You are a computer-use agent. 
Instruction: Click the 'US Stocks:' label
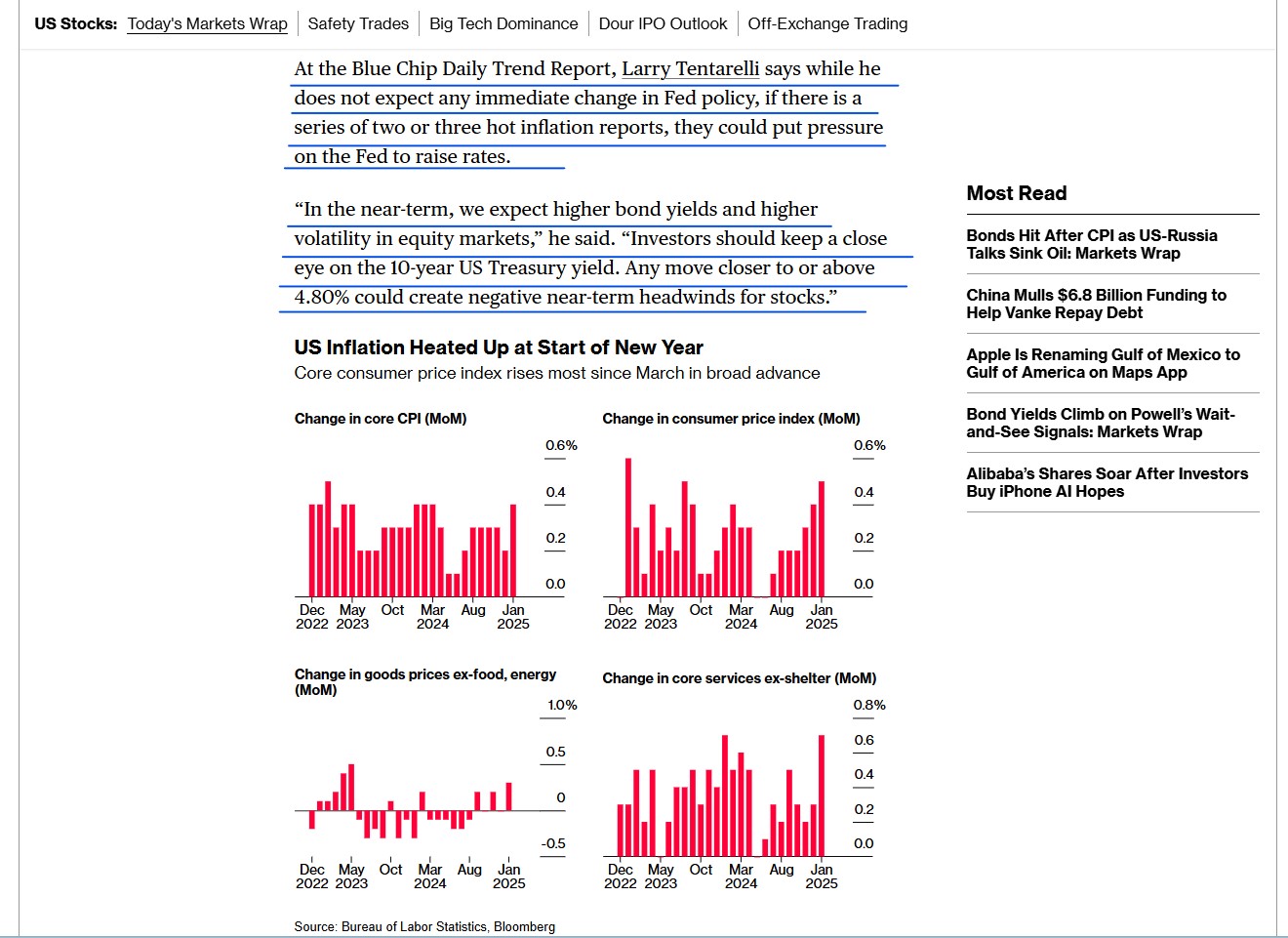point(76,23)
